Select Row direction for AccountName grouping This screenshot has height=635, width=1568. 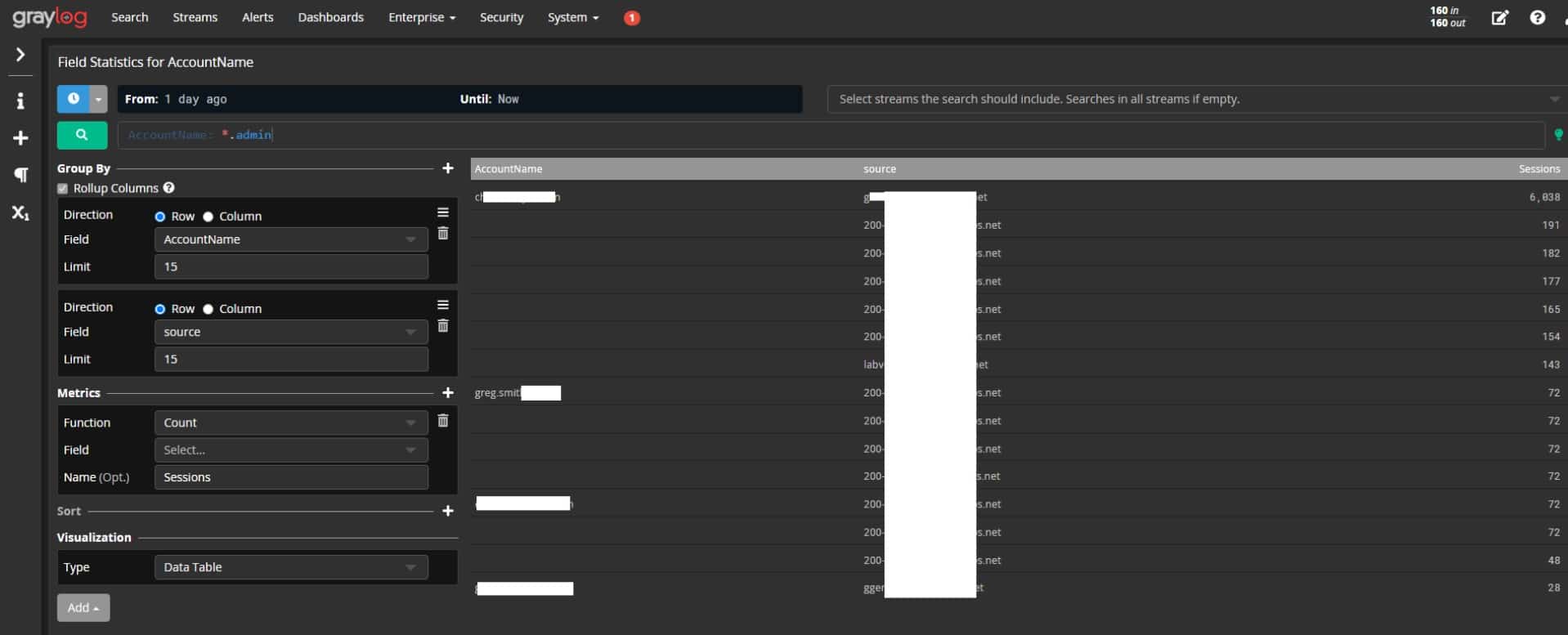coord(160,217)
